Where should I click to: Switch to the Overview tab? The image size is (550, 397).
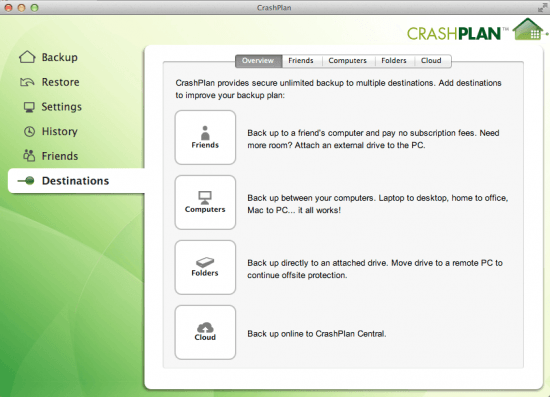coord(259,61)
